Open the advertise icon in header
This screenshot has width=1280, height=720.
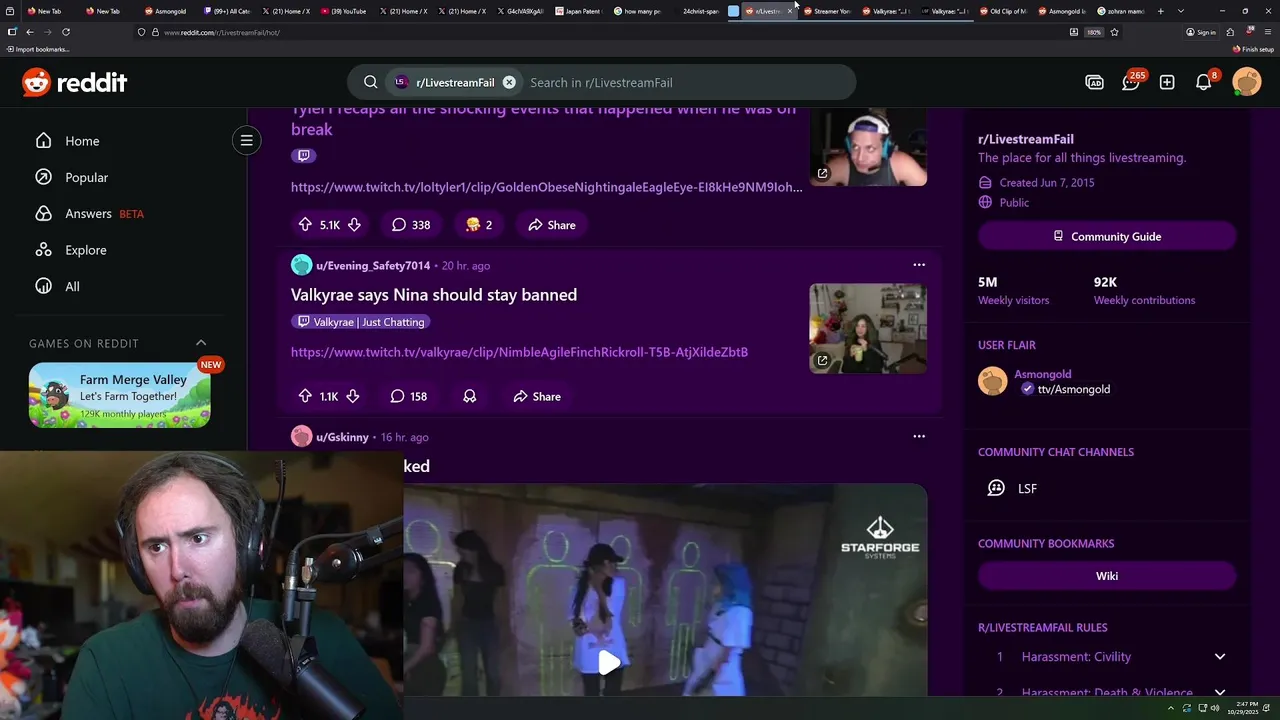tap(1094, 82)
